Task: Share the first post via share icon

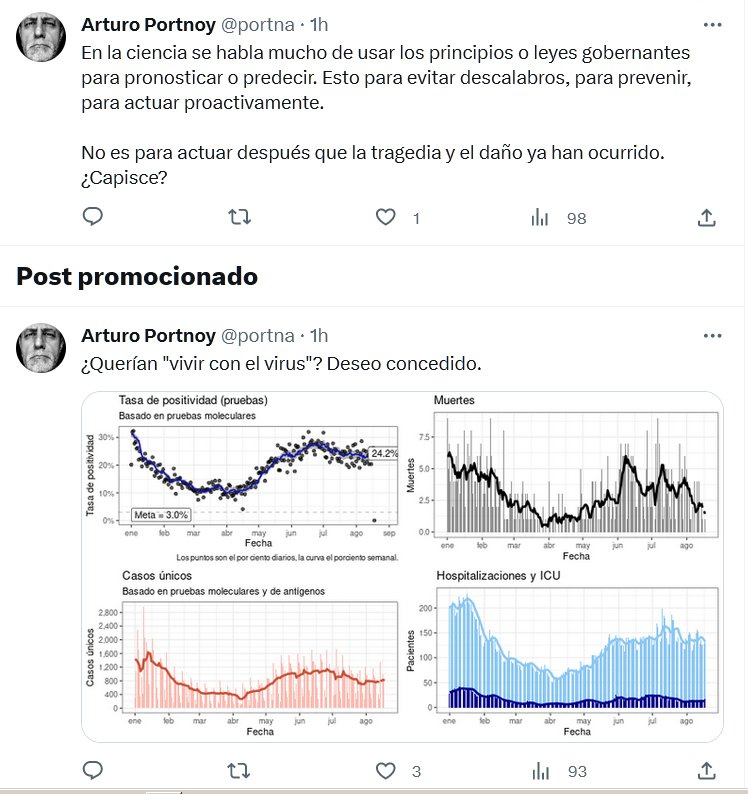Action: click(x=706, y=217)
